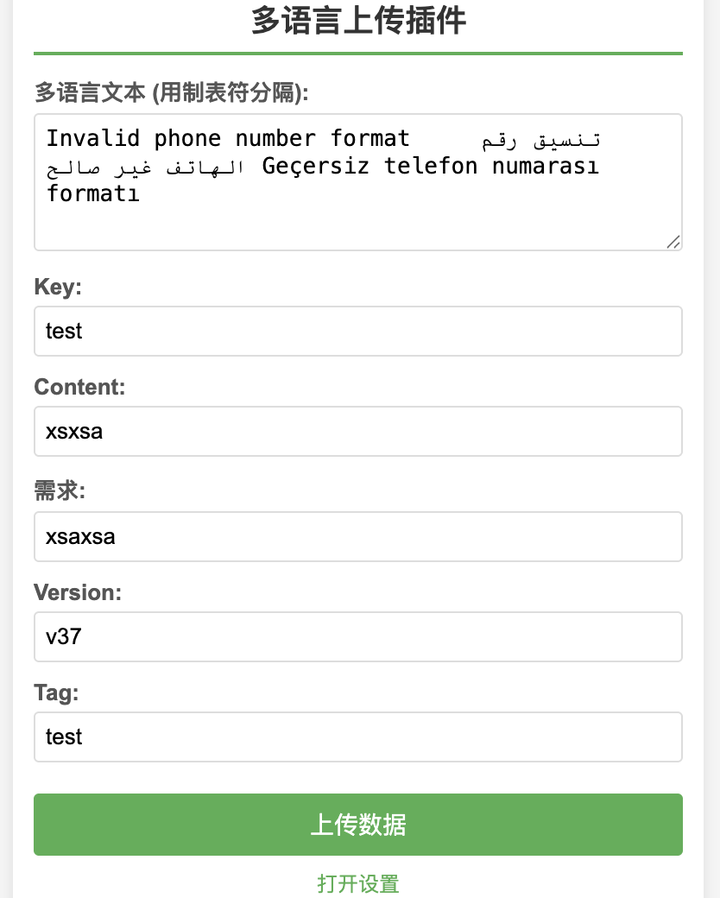This screenshot has width=720, height=898.
Task: Click the "Tag:" label
Action: pos(56,692)
